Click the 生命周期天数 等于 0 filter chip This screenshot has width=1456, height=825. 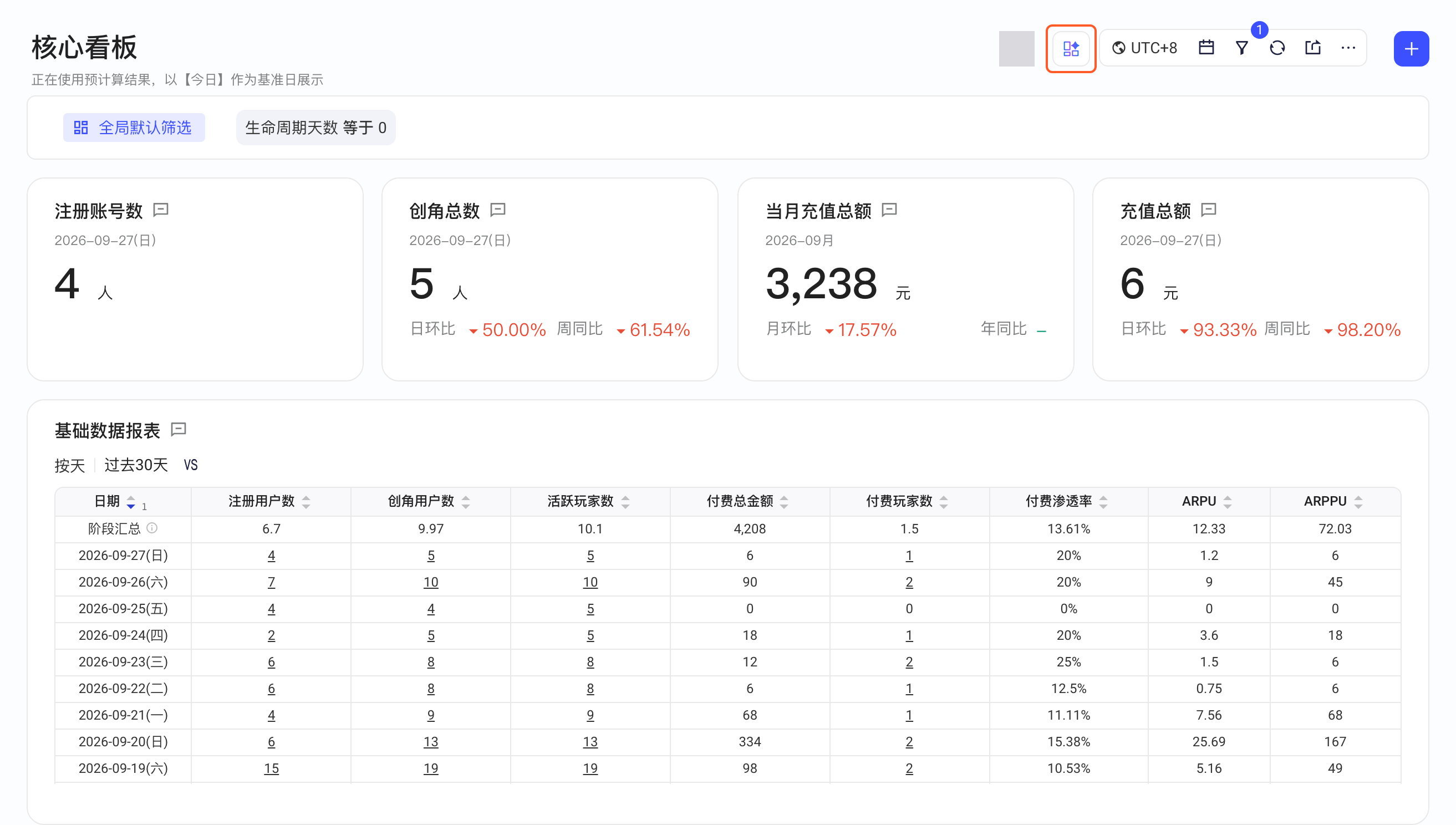(315, 128)
